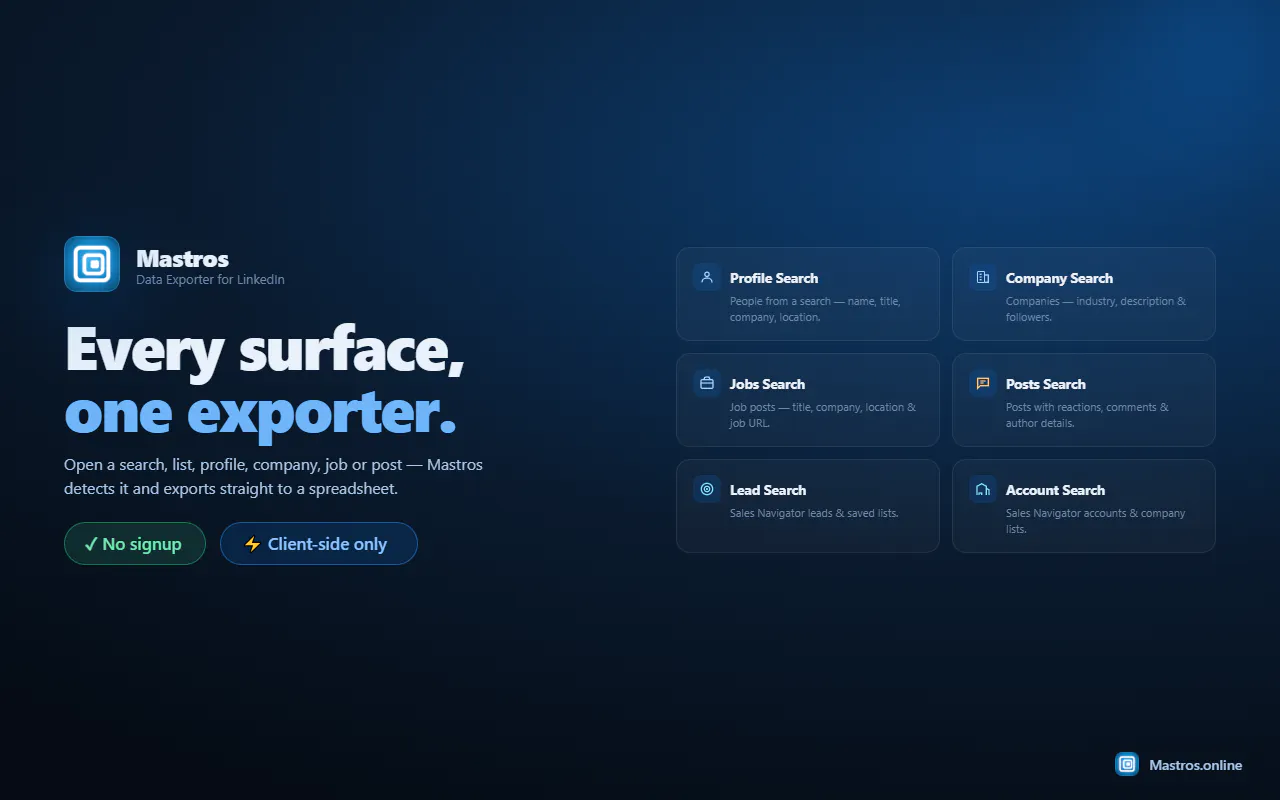The height and width of the screenshot is (800, 1280).
Task: Click the 'Open a search, list, profile' paragraph
Action: pyautogui.click(x=273, y=477)
